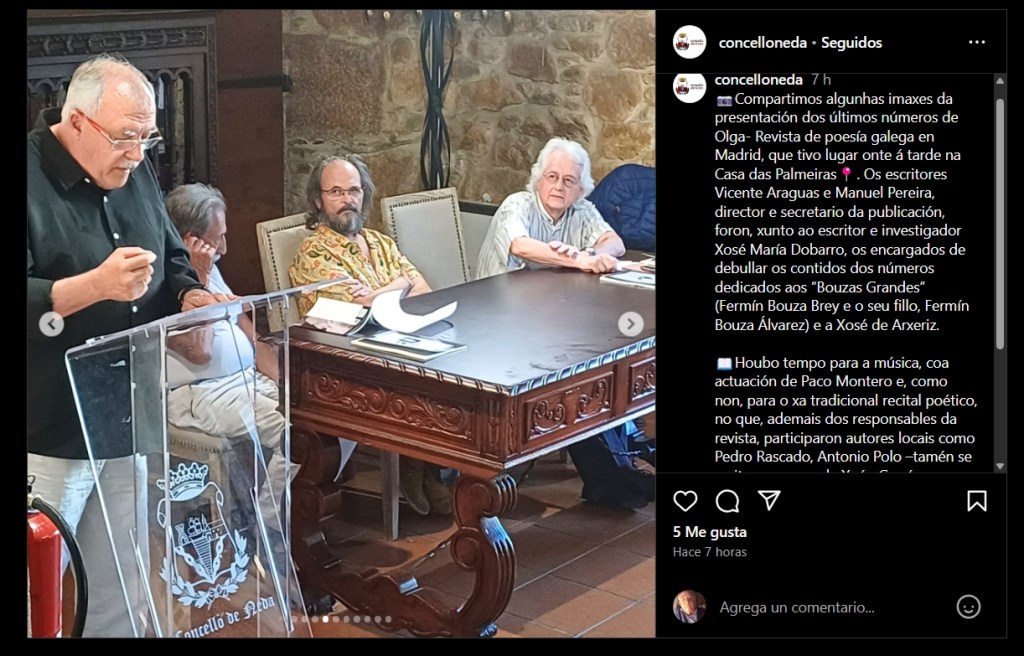Open the 7 h post timestamp
The image size is (1024, 656).
[x=821, y=80]
